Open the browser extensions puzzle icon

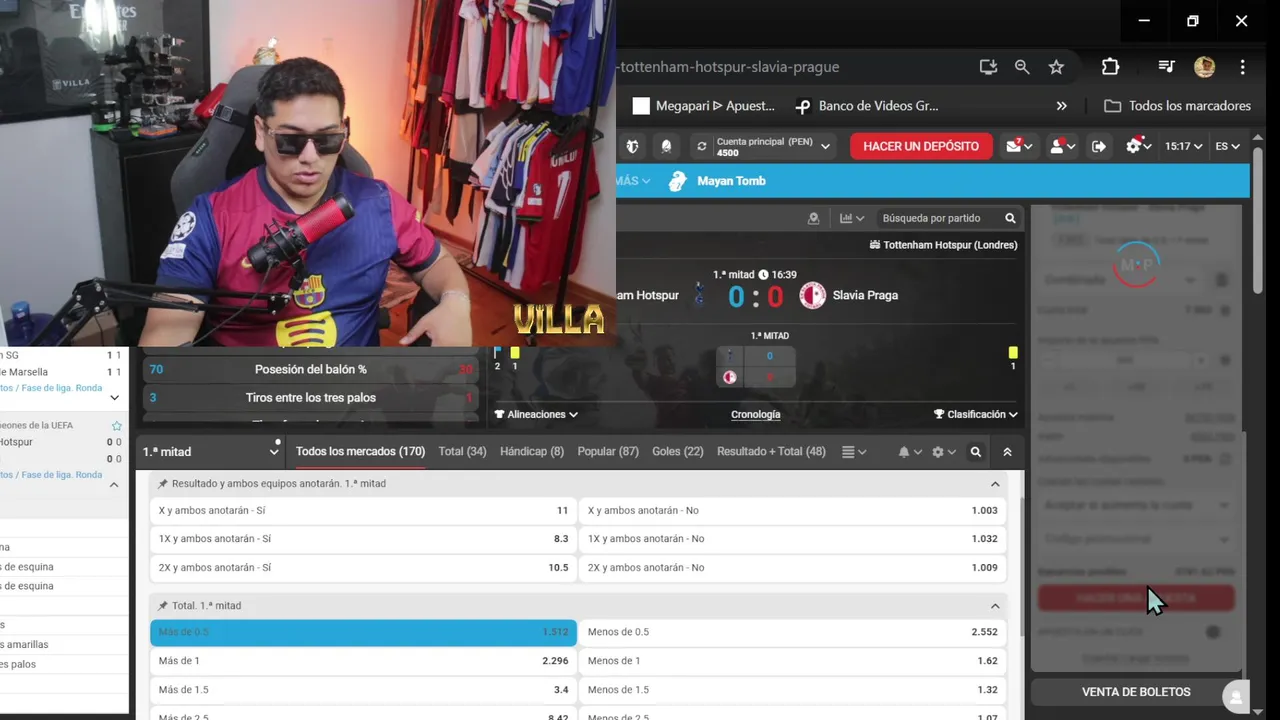(1110, 67)
